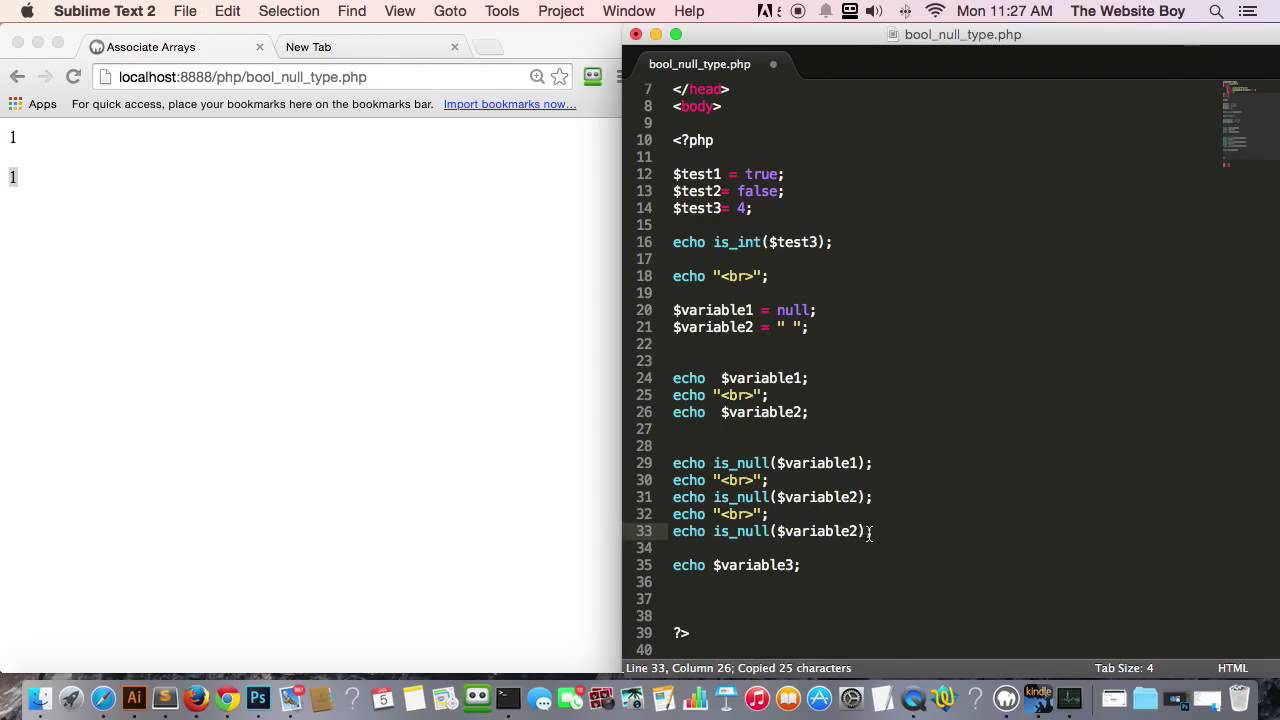Image resolution: width=1280 pixels, height=720 pixels.
Task: Launch Photoshop from the dock
Action: 258,697
